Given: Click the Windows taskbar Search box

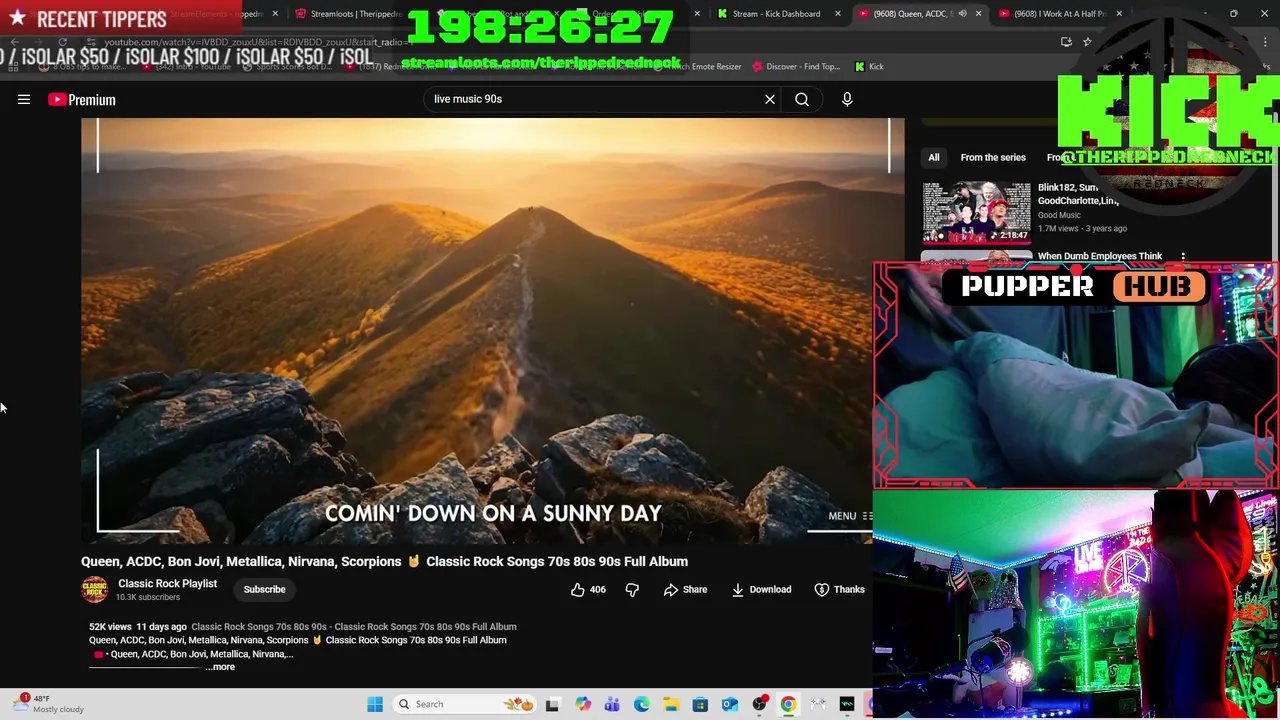Looking at the screenshot, I should [462, 704].
